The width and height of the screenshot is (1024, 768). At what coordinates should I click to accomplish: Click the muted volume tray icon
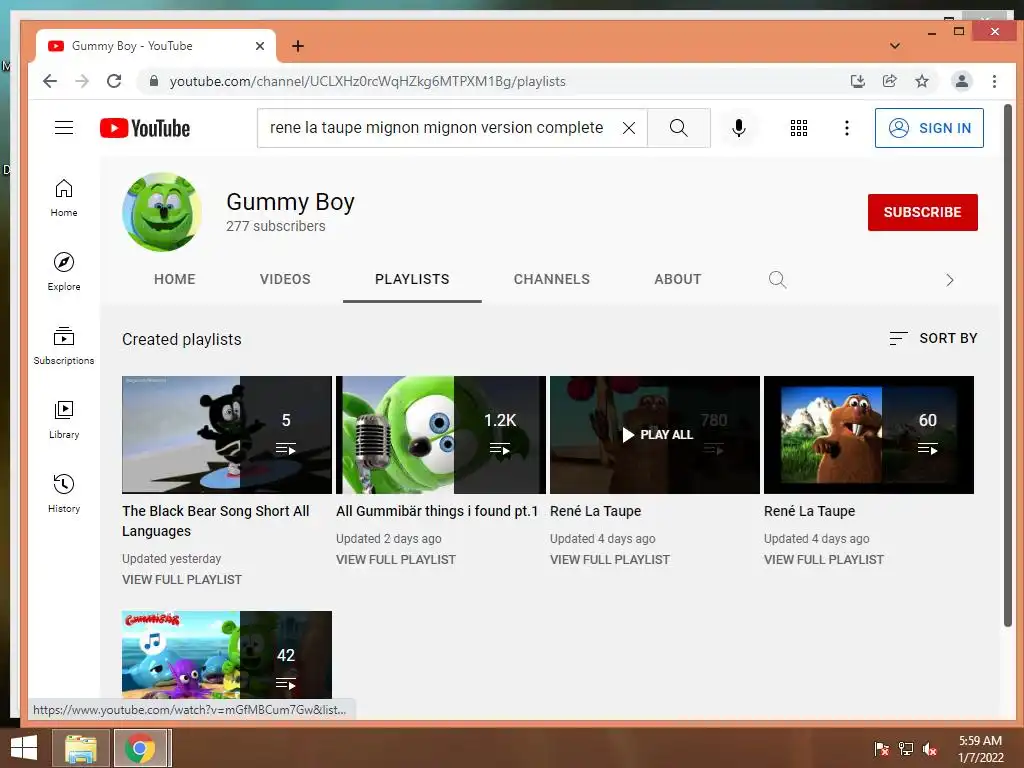(x=930, y=749)
